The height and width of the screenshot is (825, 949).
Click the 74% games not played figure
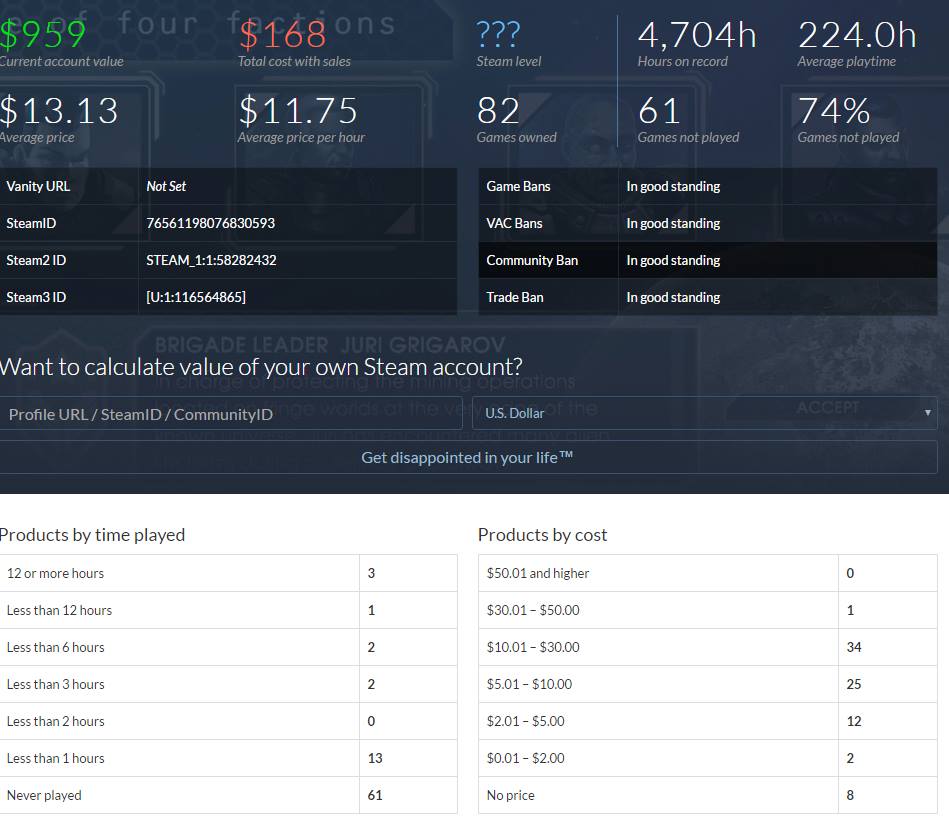tap(834, 111)
